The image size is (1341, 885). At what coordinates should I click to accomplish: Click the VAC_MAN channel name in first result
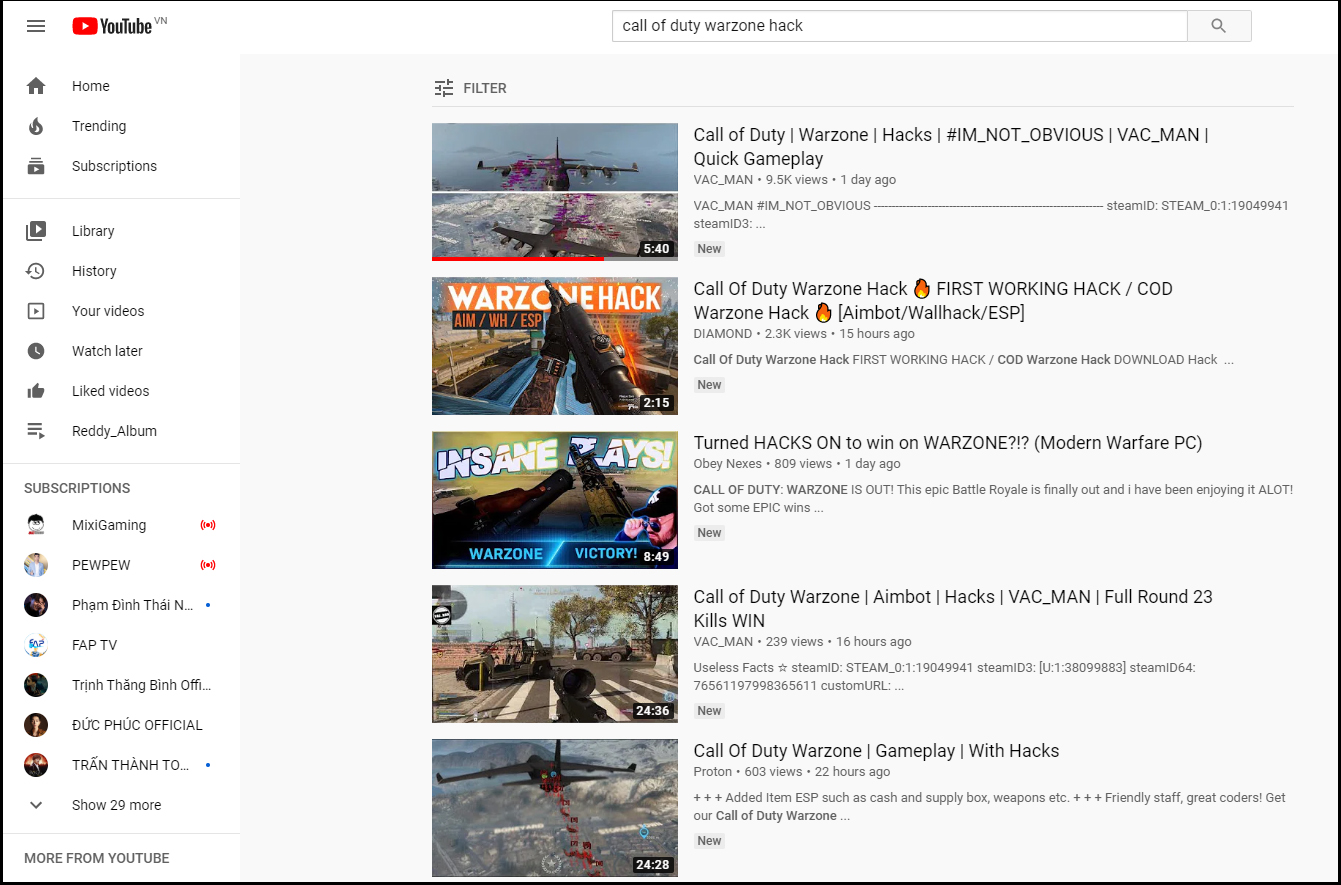723,180
